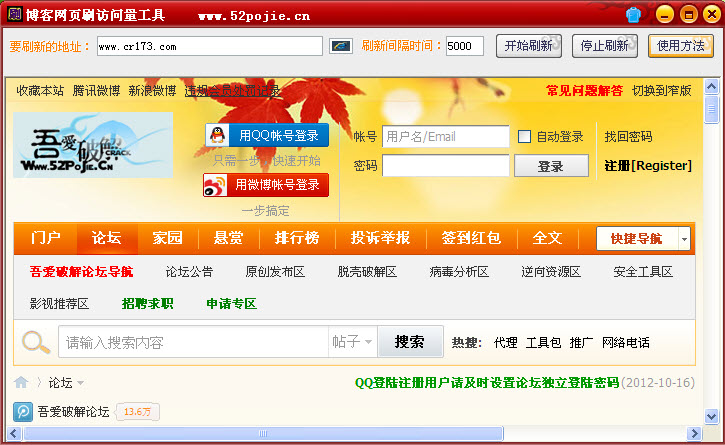Click the hot search term 网络电话
This screenshot has height=445, width=725.
[626, 342]
